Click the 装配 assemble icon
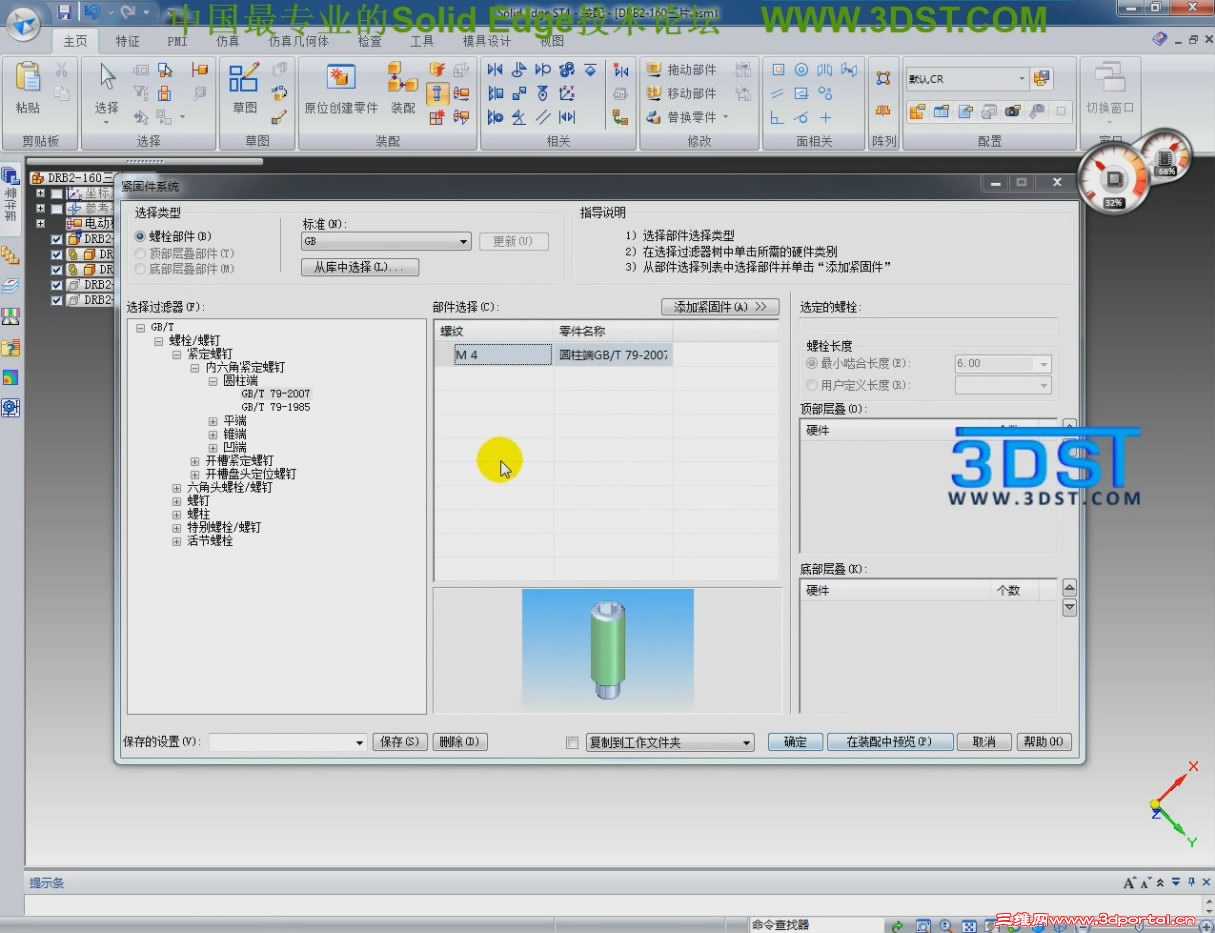1215x933 pixels. pyautogui.click(x=402, y=78)
